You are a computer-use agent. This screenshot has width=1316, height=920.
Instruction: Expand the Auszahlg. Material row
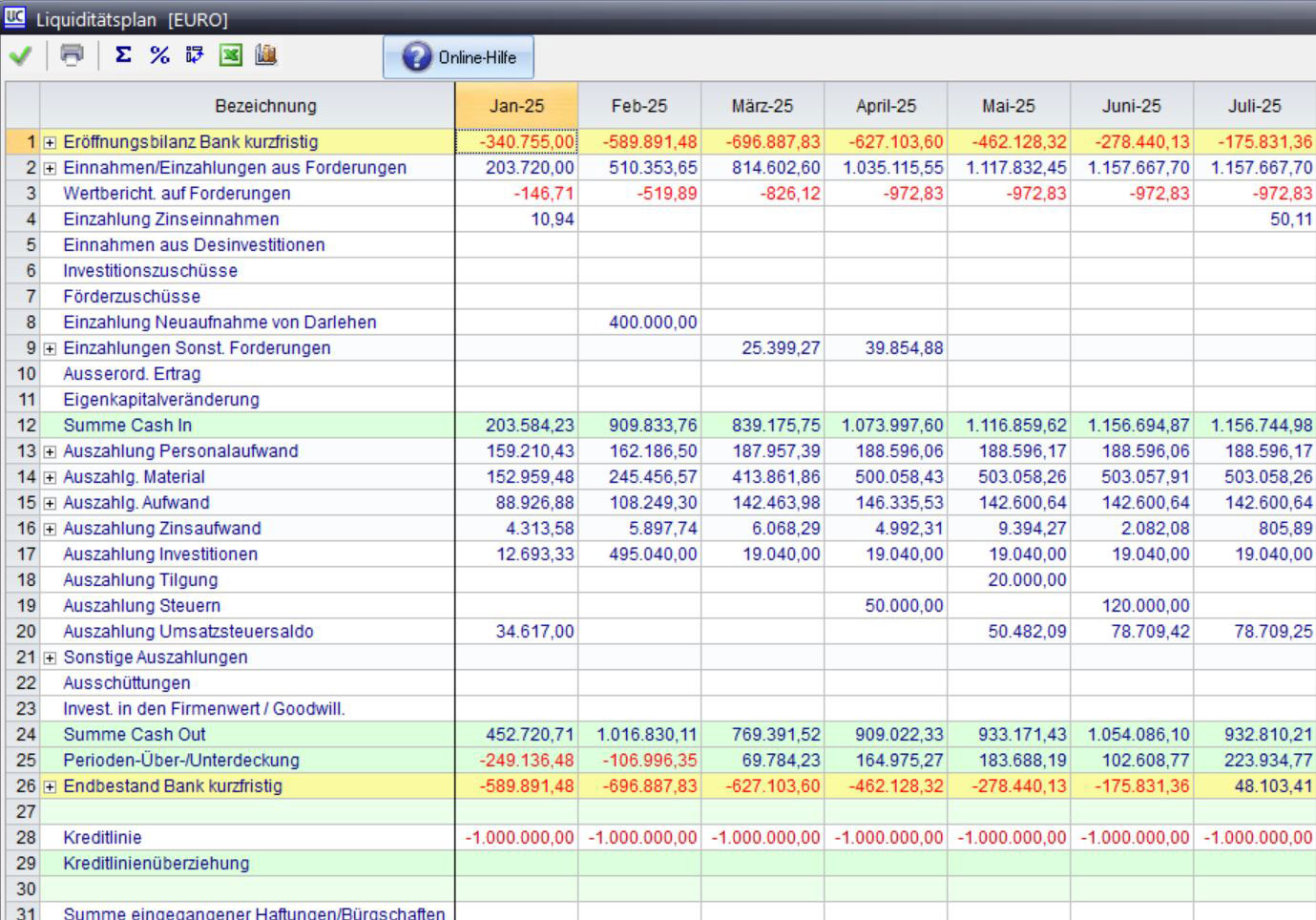(x=50, y=477)
